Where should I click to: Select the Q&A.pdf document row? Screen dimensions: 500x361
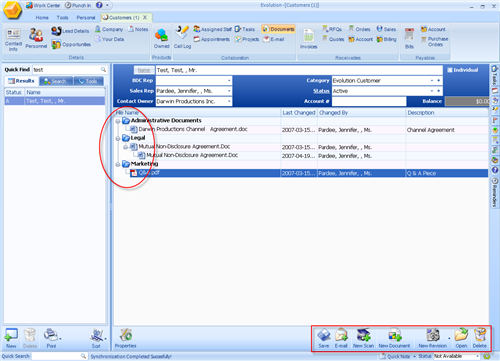tap(301, 173)
